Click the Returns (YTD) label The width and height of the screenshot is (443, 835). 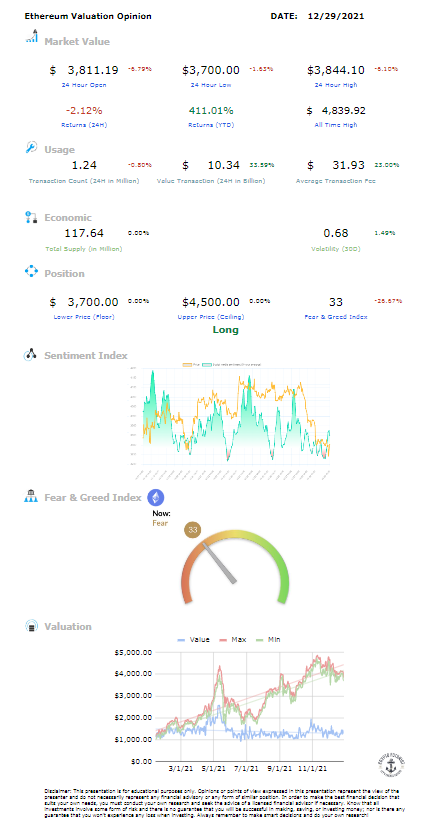coord(210,125)
